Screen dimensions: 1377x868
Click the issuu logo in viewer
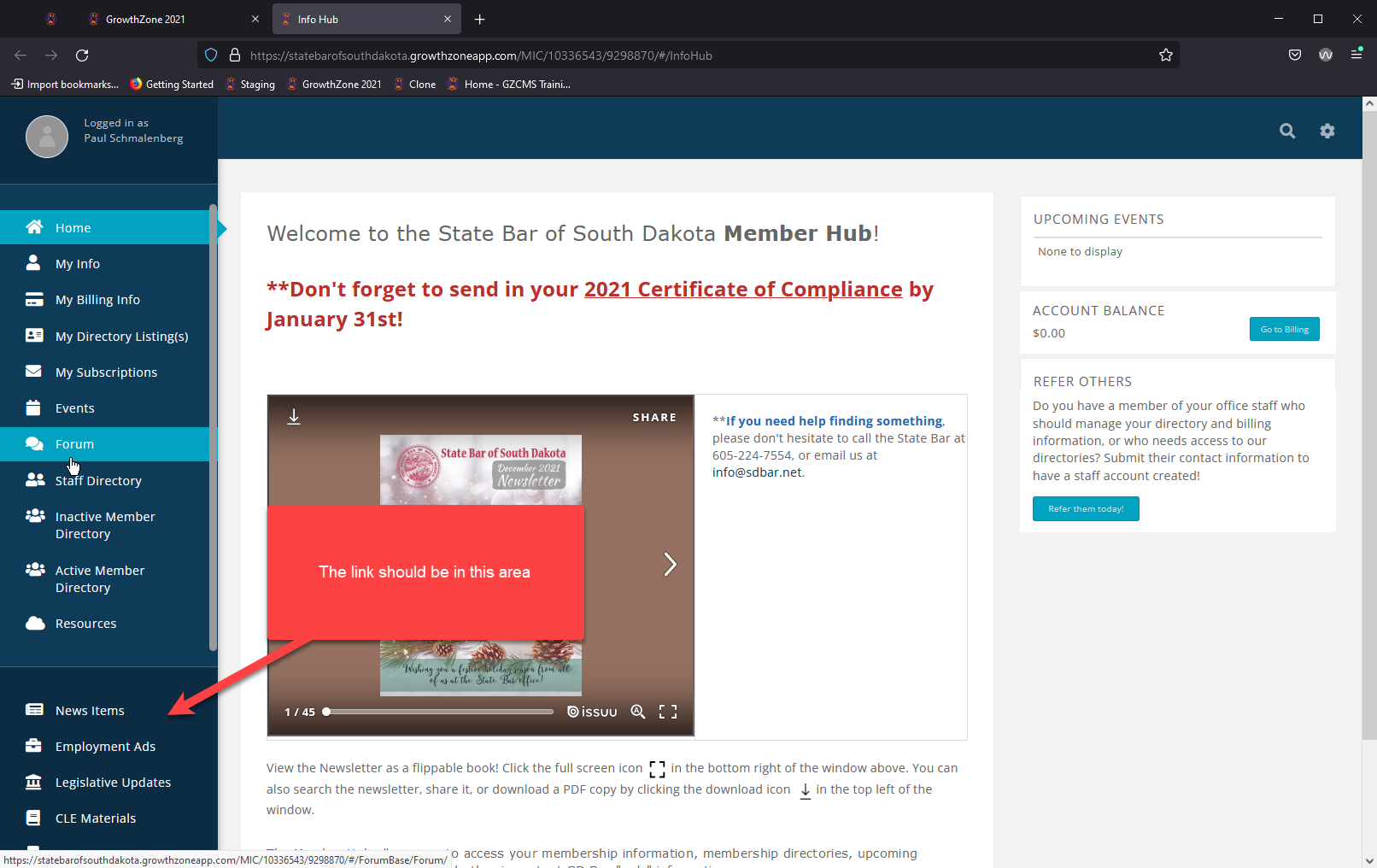click(x=592, y=712)
